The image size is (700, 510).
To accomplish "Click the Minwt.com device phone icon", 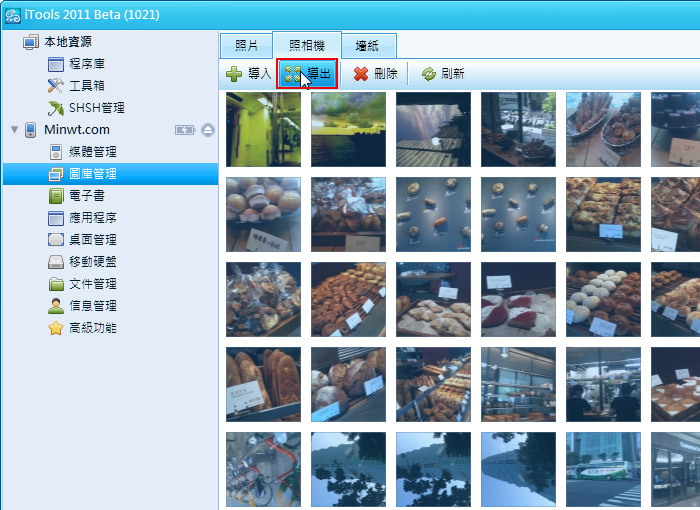I will point(31,130).
